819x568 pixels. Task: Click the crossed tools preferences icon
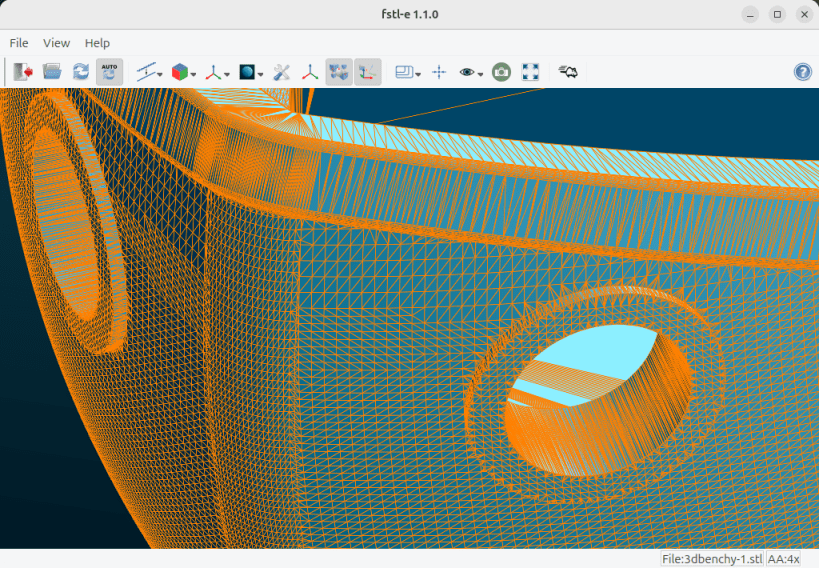pyautogui.click(x=282, y=72)
